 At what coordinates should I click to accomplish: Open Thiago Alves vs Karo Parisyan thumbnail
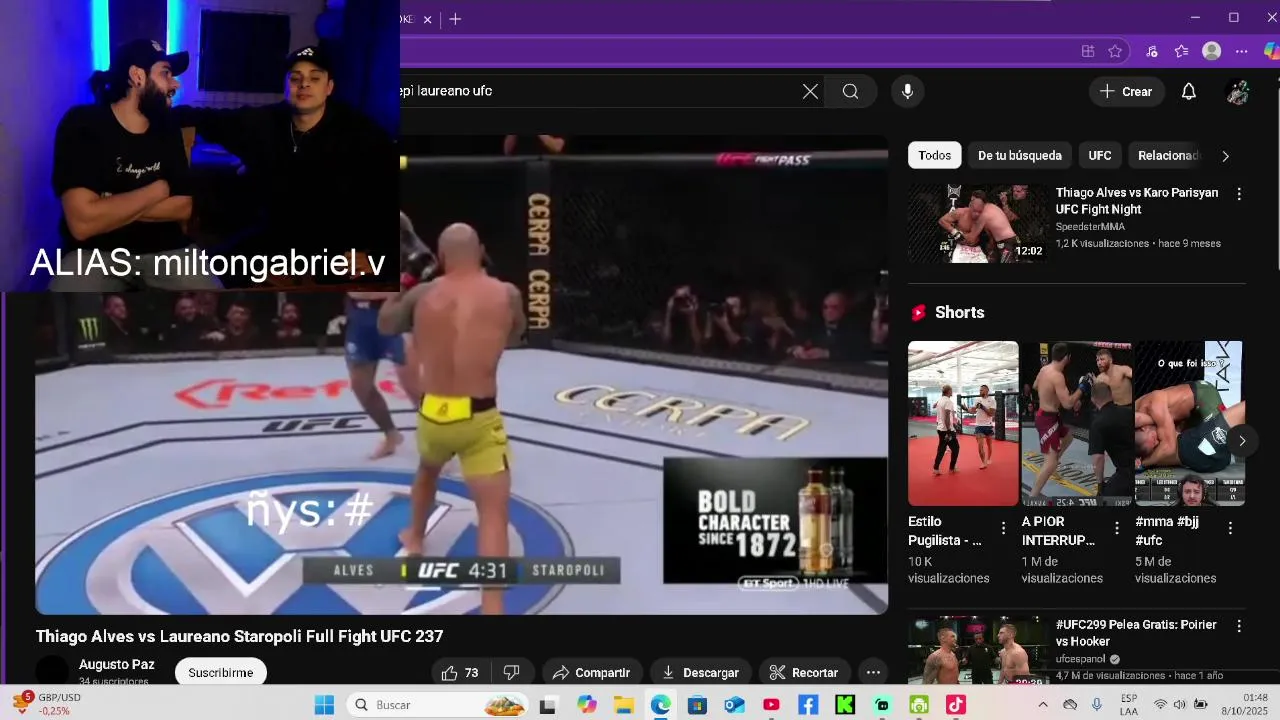(977, 223)
